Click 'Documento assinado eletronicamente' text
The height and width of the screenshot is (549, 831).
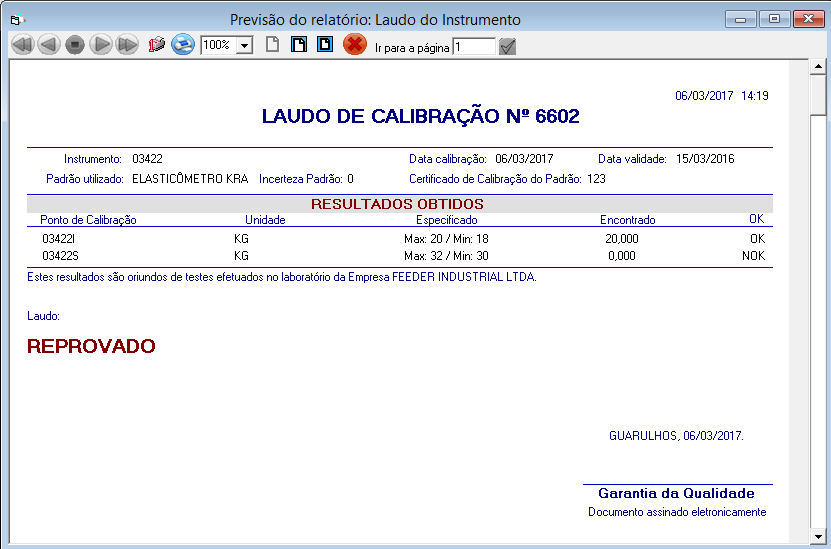click(x=677, y=512)
